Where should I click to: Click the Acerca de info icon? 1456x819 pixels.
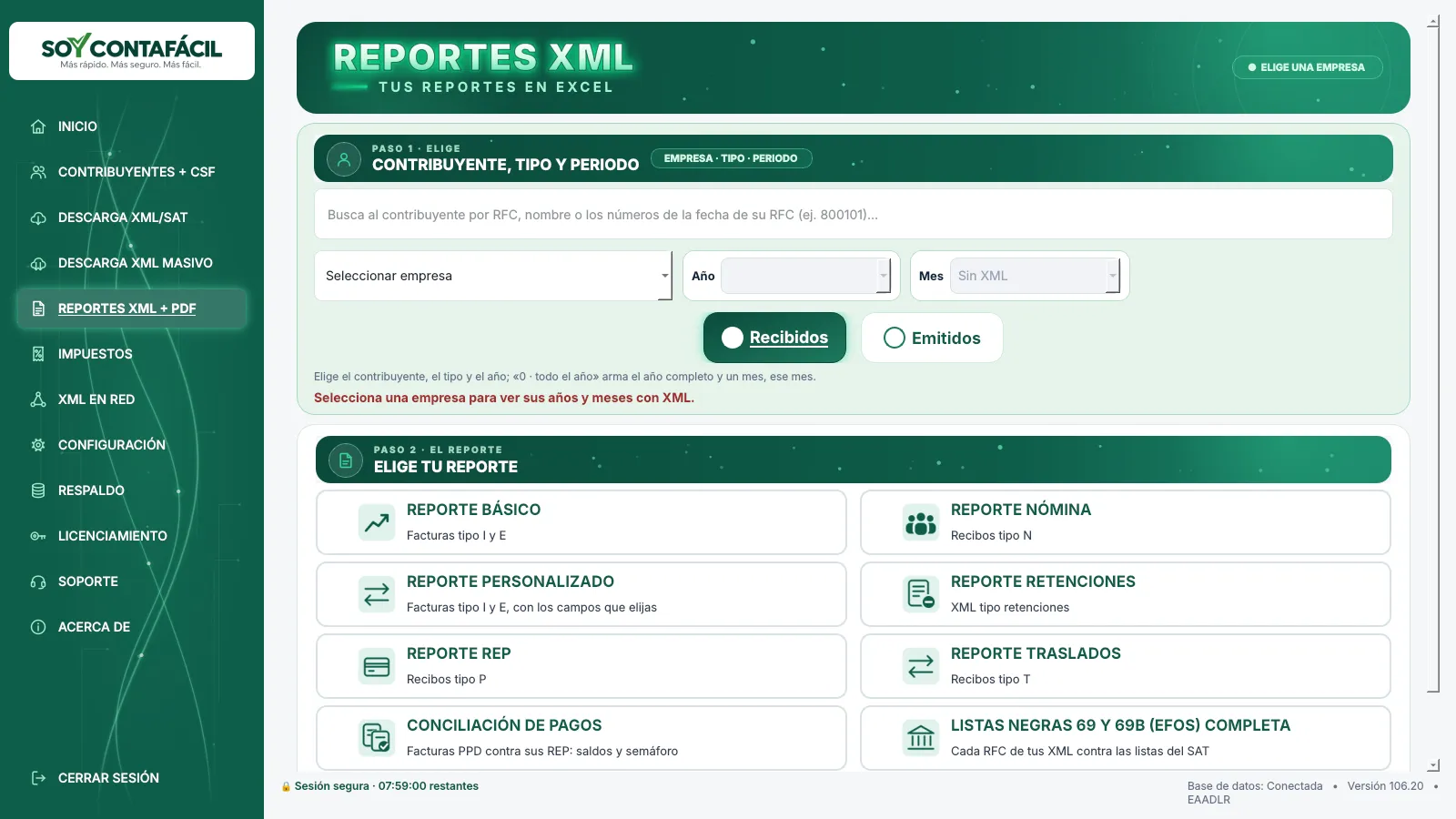click(x=38, y=627)
